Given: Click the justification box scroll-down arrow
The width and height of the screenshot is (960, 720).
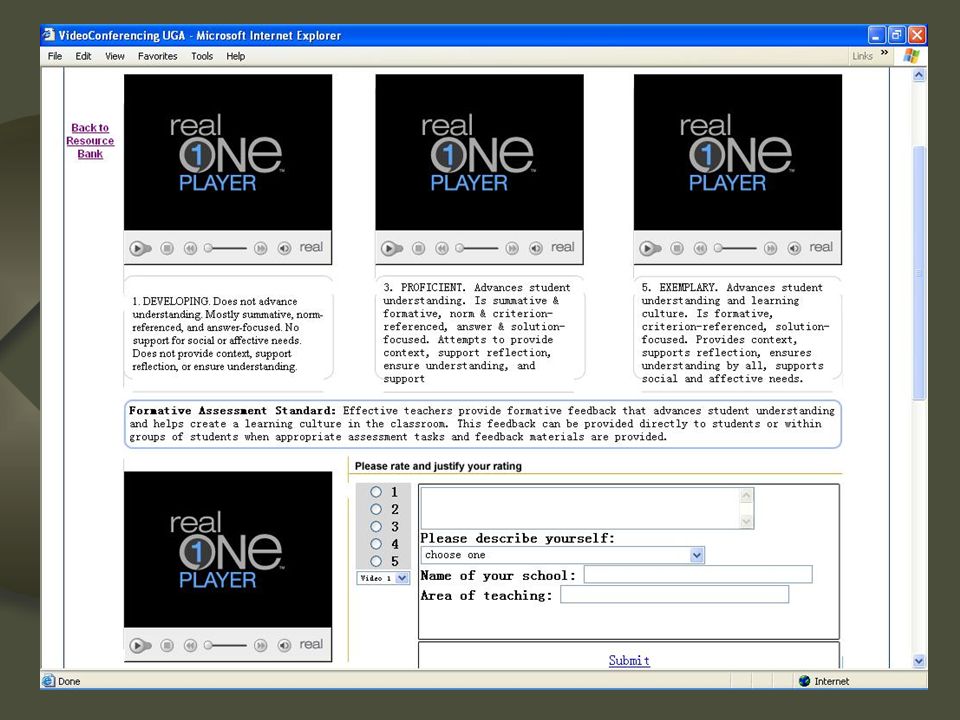Looking at the screenshot, I should tap(746, 522).
